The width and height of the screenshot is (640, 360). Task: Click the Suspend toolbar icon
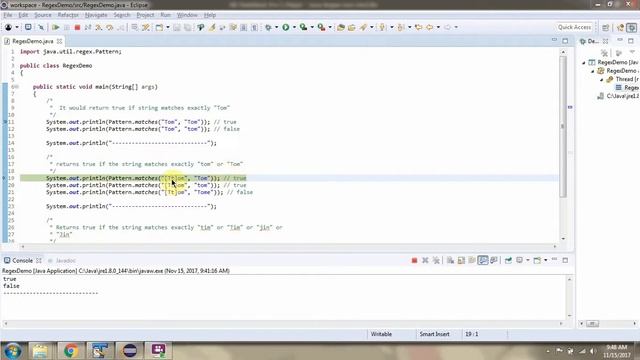tap(67, 27)
